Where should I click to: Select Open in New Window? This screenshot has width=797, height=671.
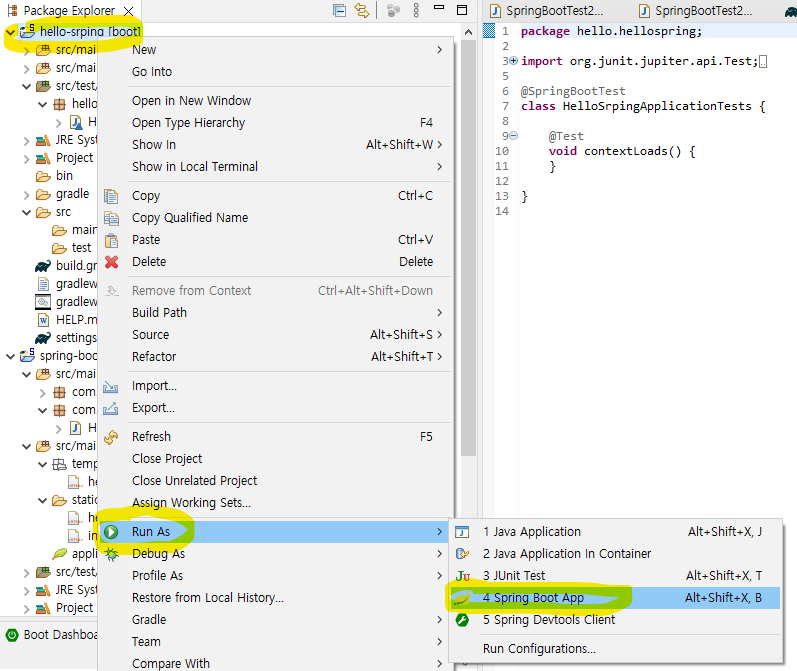point(275,101)
